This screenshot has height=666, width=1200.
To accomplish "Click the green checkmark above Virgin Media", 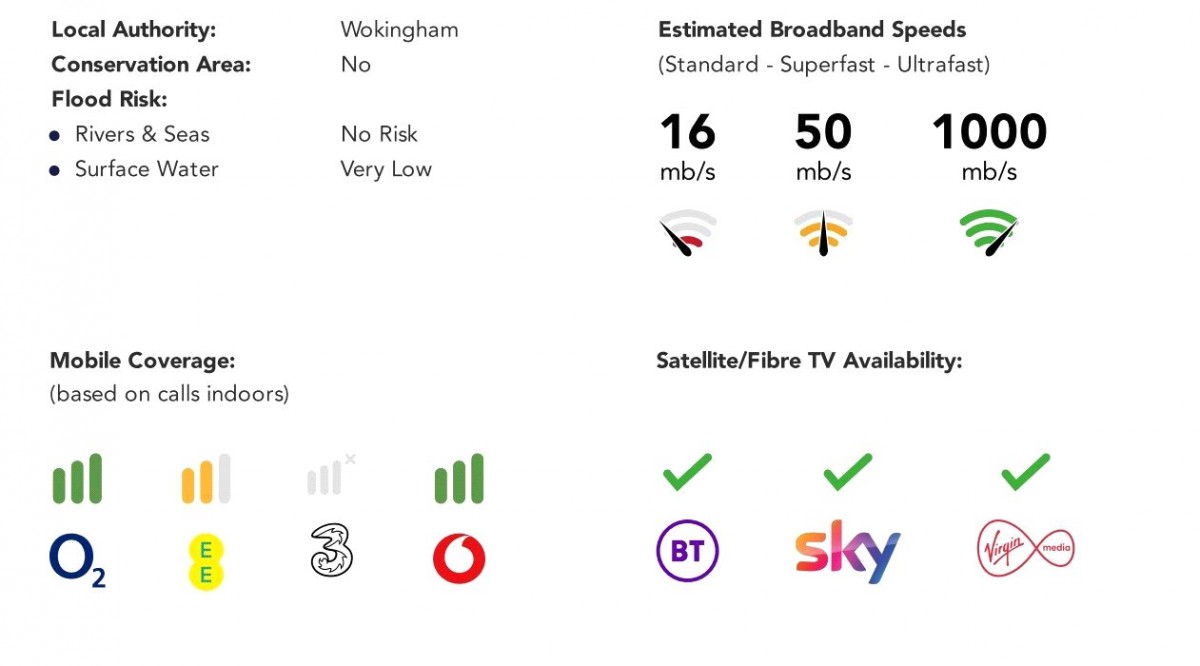I will pos(1025,471).
